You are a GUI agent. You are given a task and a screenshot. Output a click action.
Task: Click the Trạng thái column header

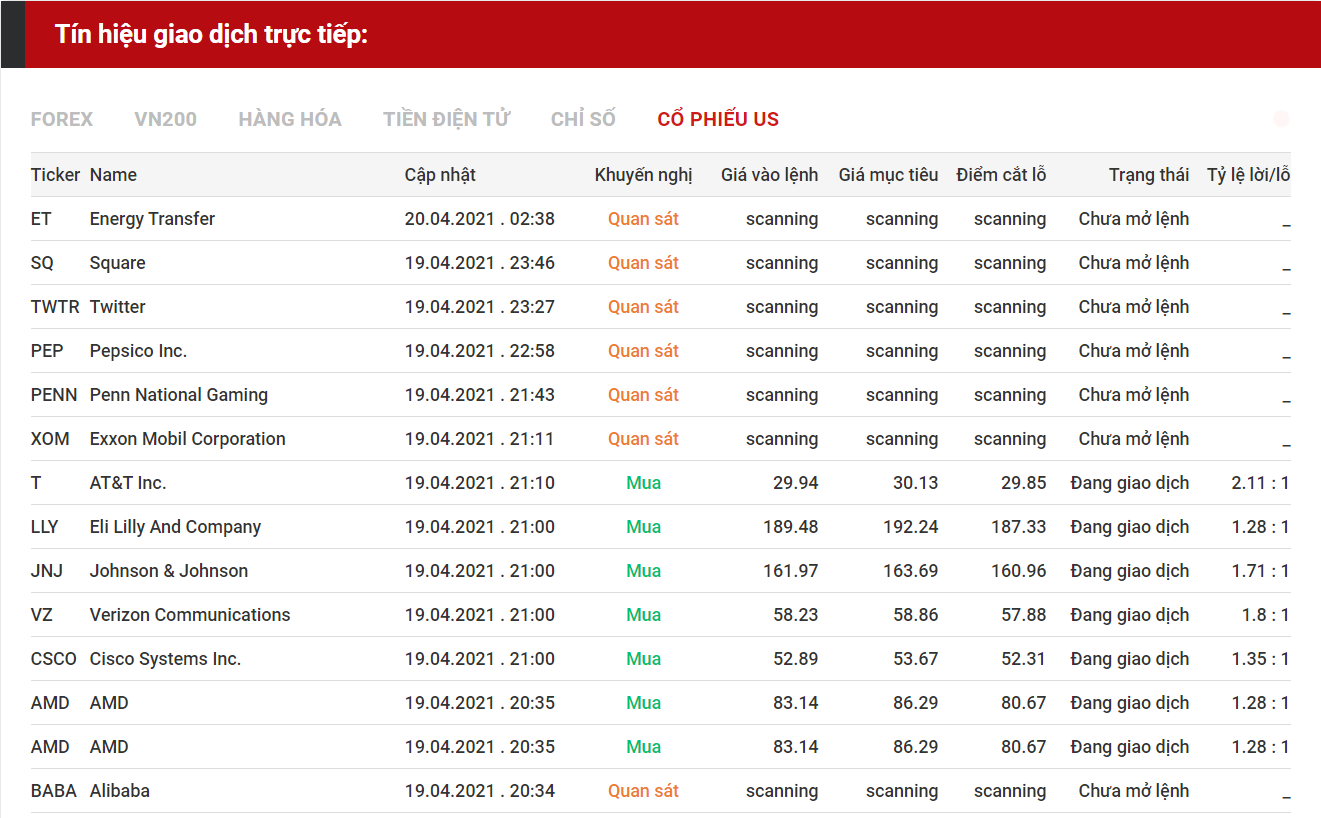[1149, 175]
